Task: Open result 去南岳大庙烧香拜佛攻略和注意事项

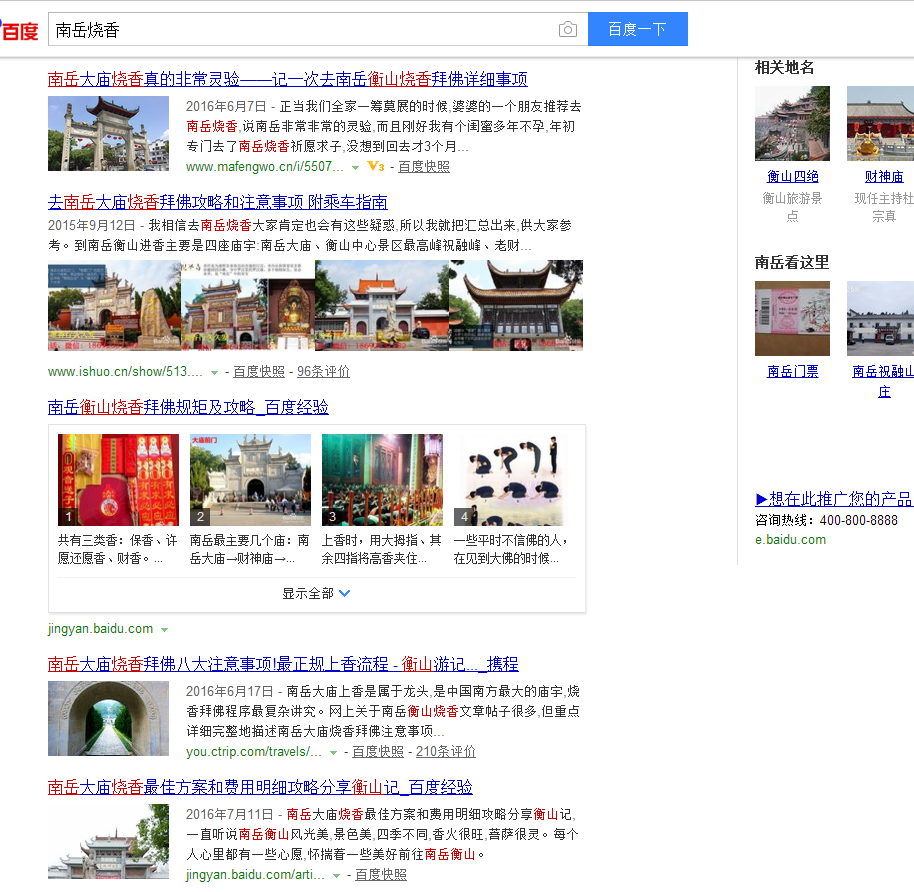Action: [x=218, y=202]
